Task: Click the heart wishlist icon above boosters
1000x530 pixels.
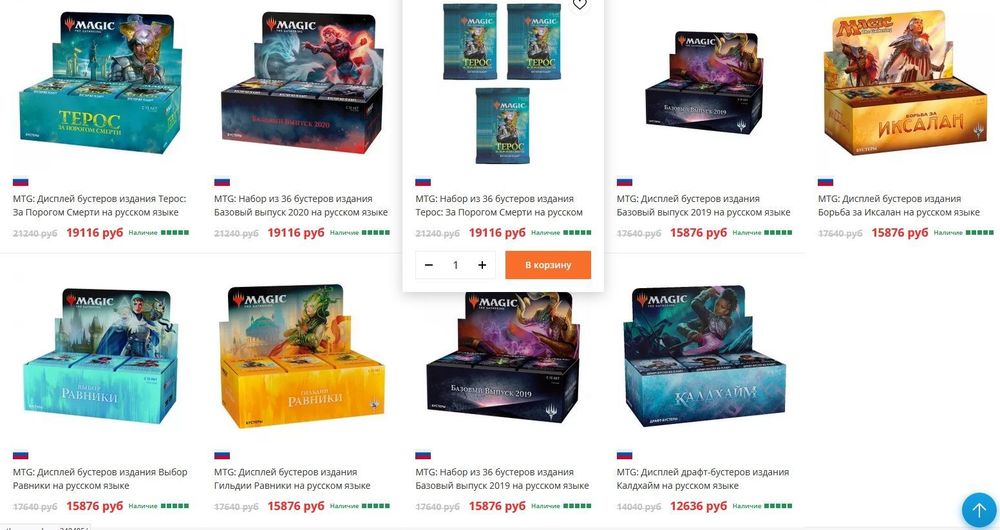Action: click(x=579, y=4)
